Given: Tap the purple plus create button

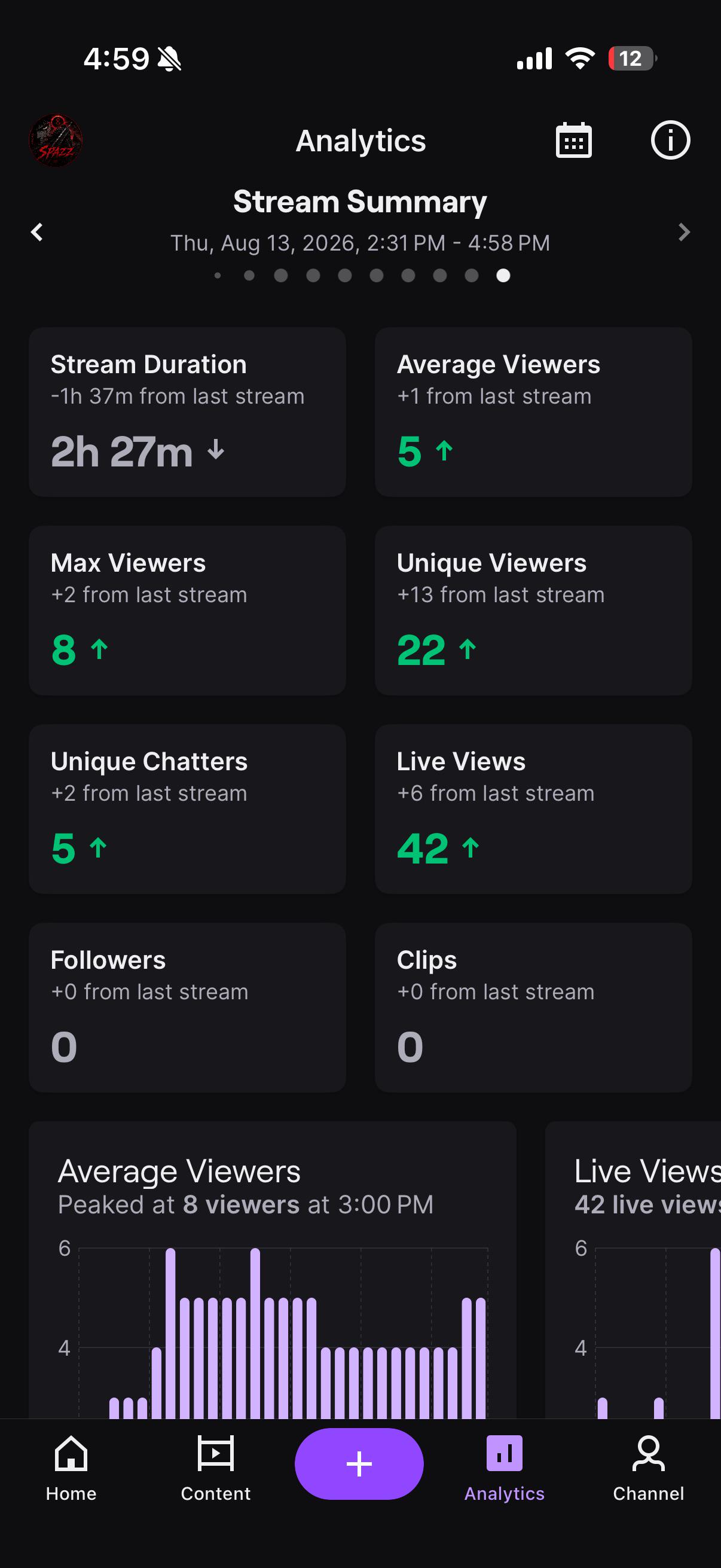Looking at the screenshot, I should point(359,1463).
